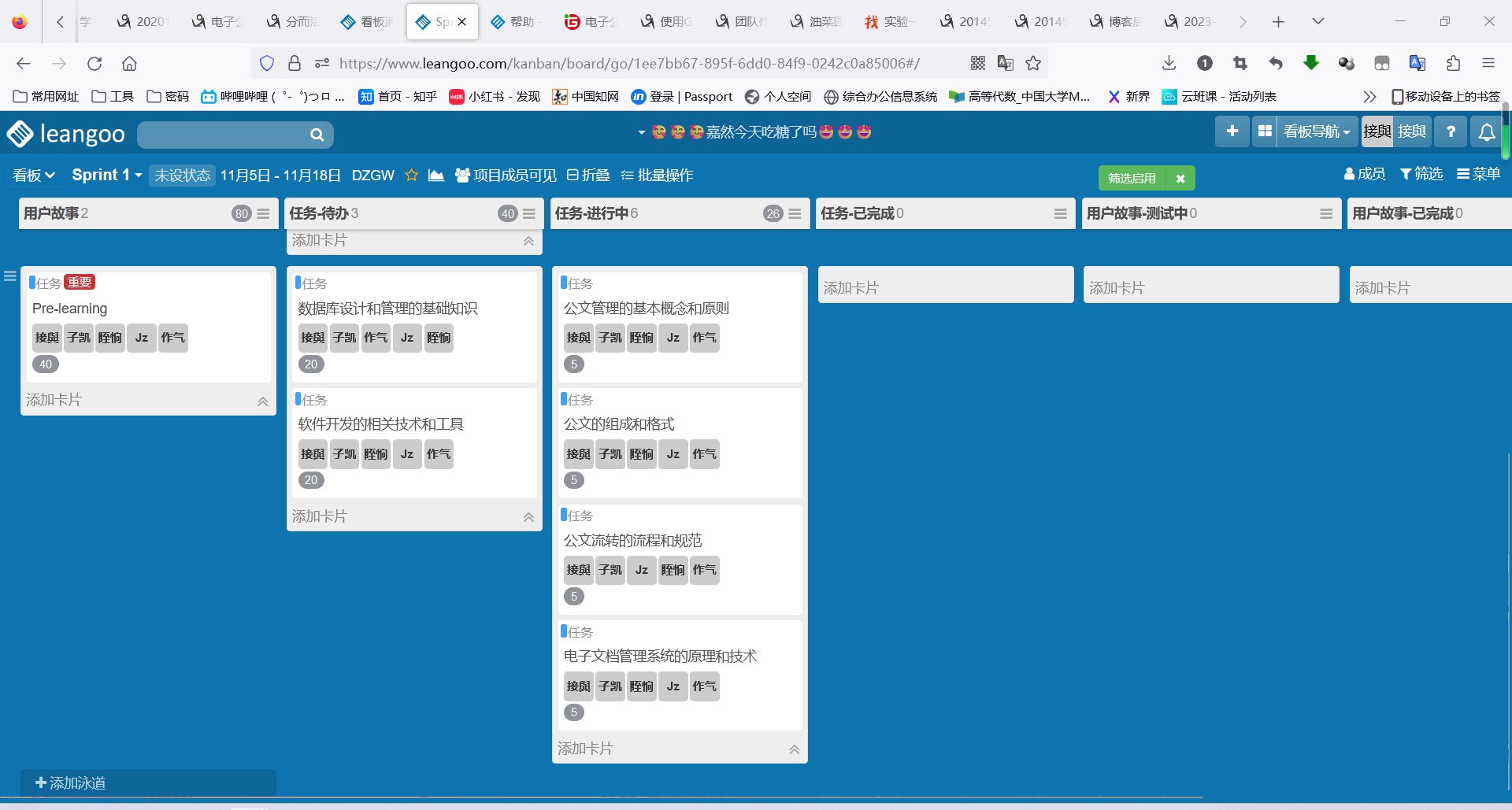The height and width of the screenshot is (810, 1512).
Task: Show the list-all-tabs dropdown
Action: click(x=1317, y=22)
